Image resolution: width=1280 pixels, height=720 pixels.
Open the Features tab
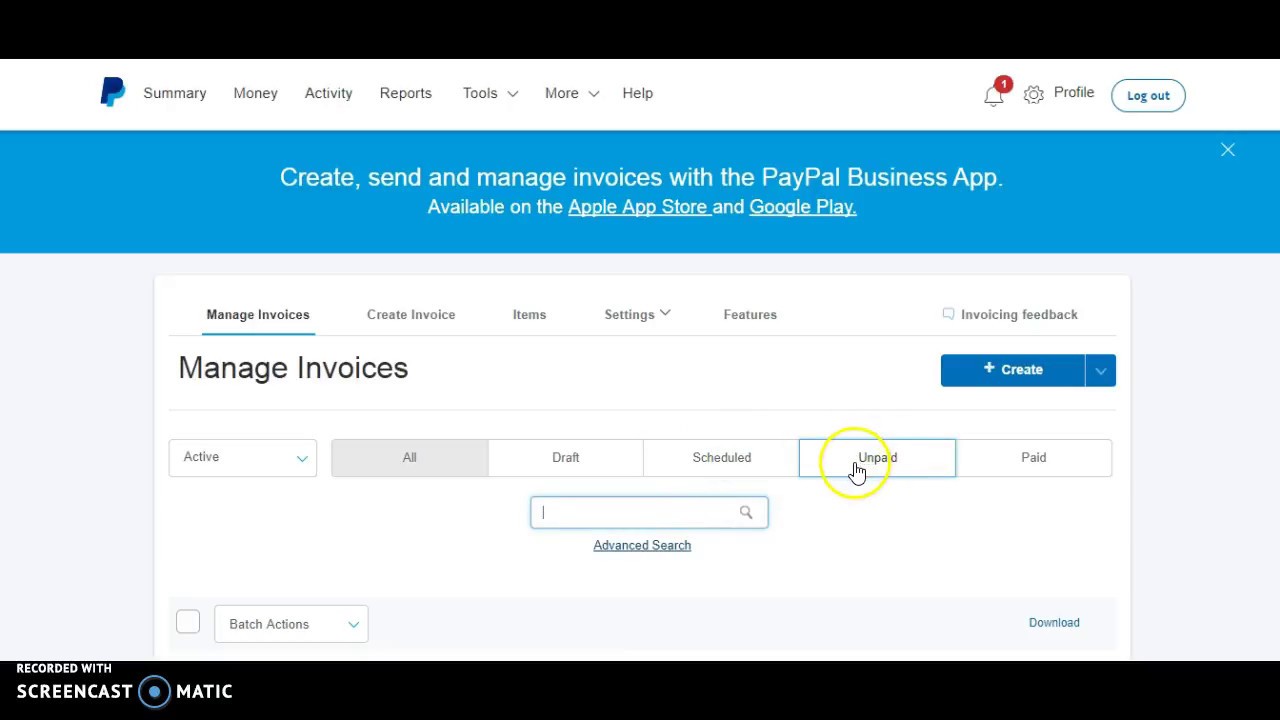pos(750,314)
